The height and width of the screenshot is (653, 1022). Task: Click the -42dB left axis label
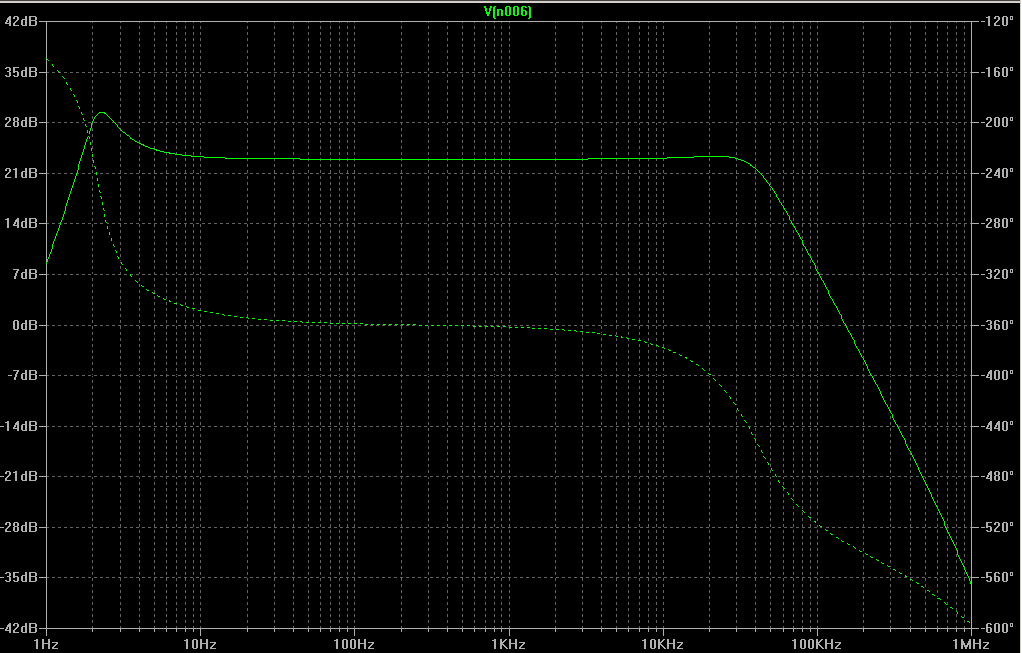pyautogui.click(x=20, y=628)
